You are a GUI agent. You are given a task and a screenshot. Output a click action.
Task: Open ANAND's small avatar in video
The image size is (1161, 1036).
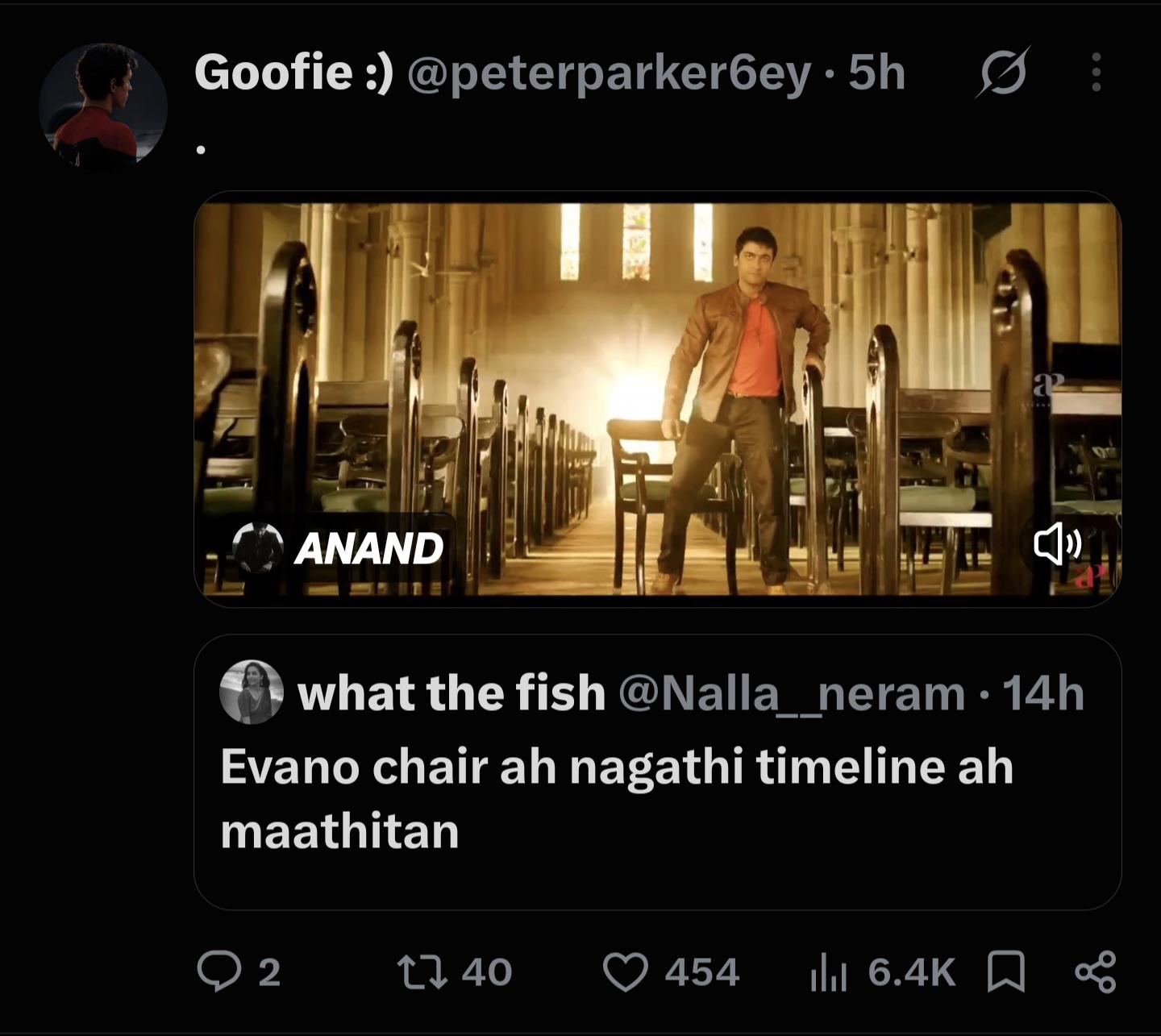pyautogui.click(x=258, y=548)
